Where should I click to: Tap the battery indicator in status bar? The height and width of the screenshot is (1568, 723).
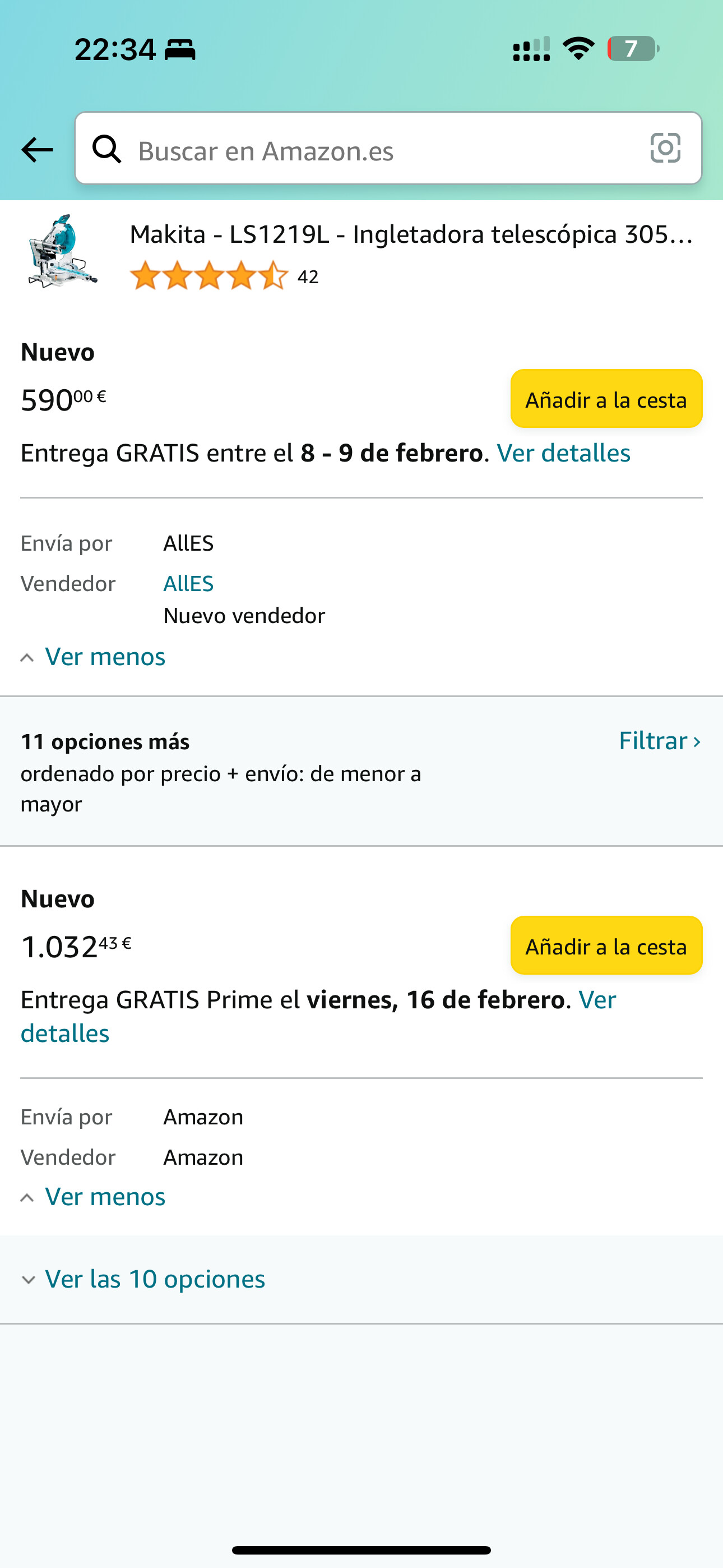(633, 49)
